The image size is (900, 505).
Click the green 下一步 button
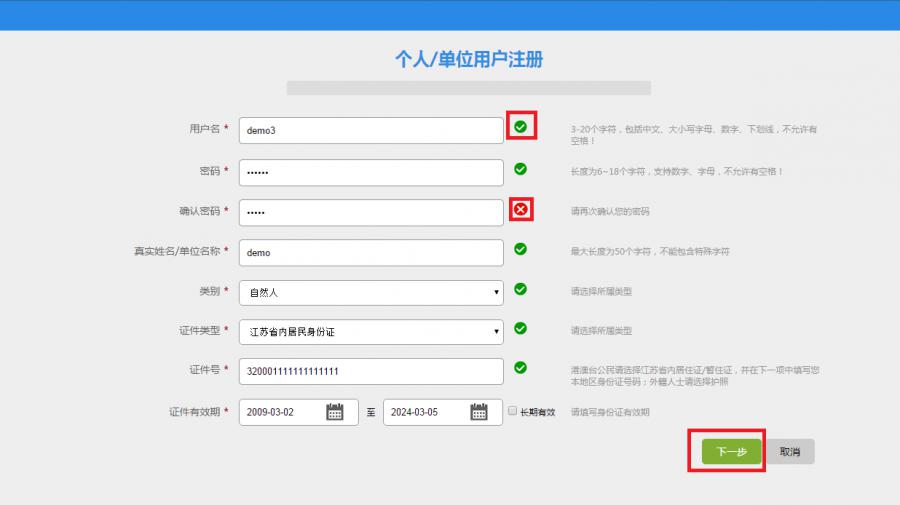point(731,452)
